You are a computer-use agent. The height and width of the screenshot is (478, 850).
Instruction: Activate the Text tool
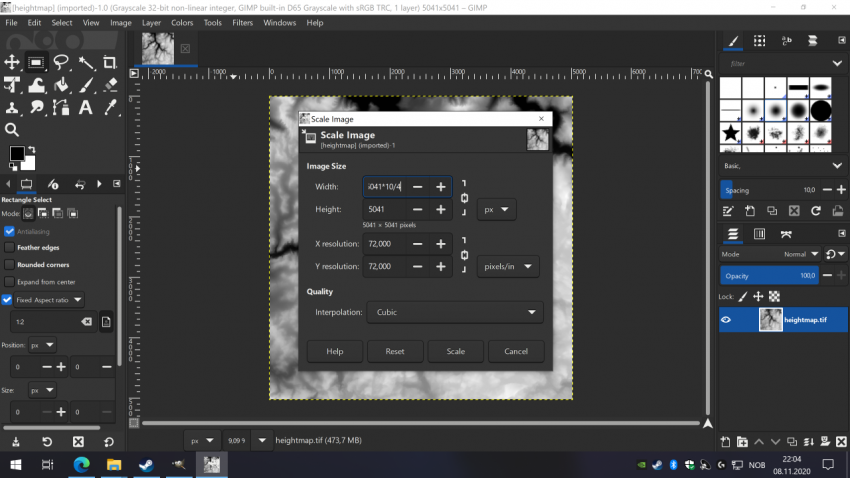pyautogui.click(x=85, y=107)
